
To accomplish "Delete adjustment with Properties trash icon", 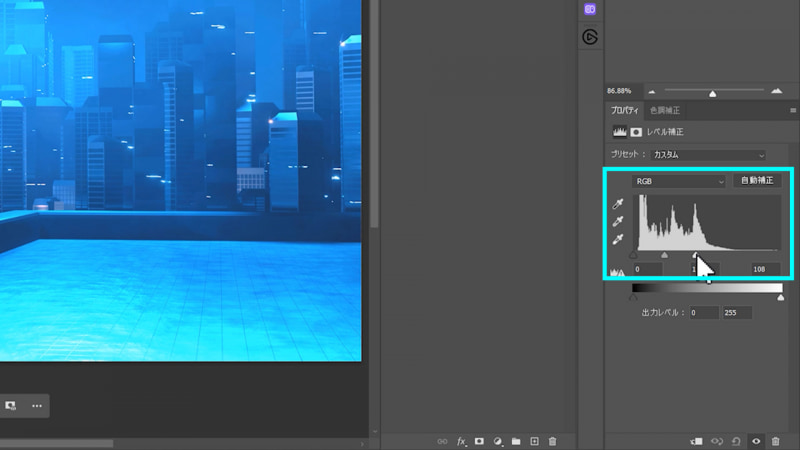I will point(776,441).
